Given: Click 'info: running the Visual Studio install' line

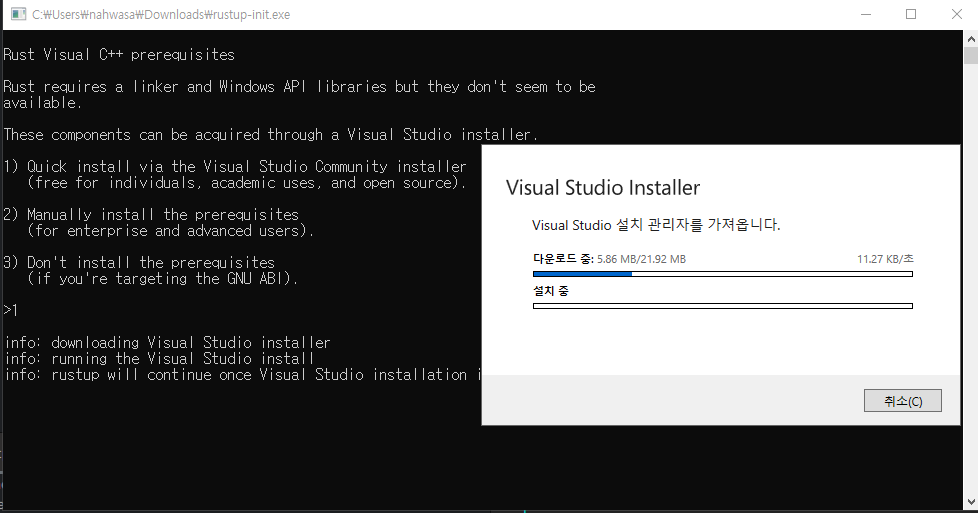Looking at the screenshot, I should click(159, 359).
